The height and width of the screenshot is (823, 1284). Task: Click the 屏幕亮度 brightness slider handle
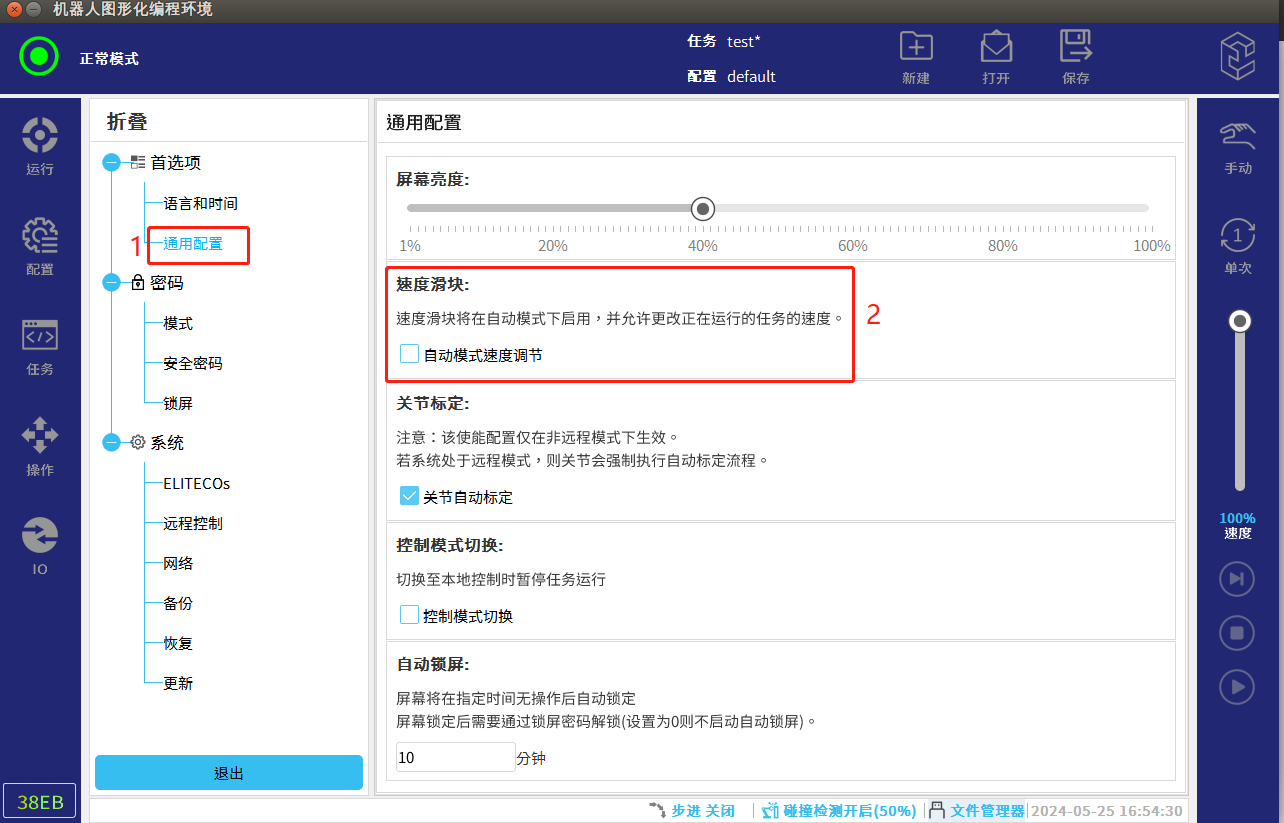point(703,208)
